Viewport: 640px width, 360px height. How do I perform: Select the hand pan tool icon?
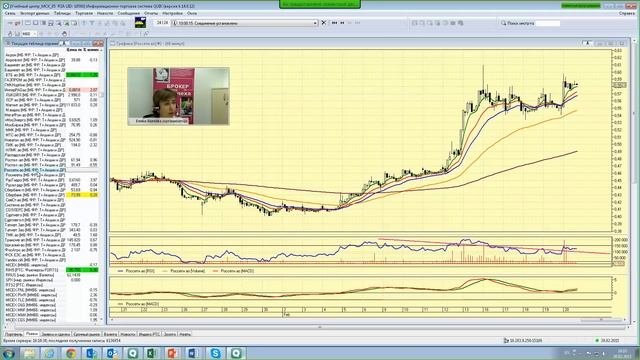[x=64, y=33]
